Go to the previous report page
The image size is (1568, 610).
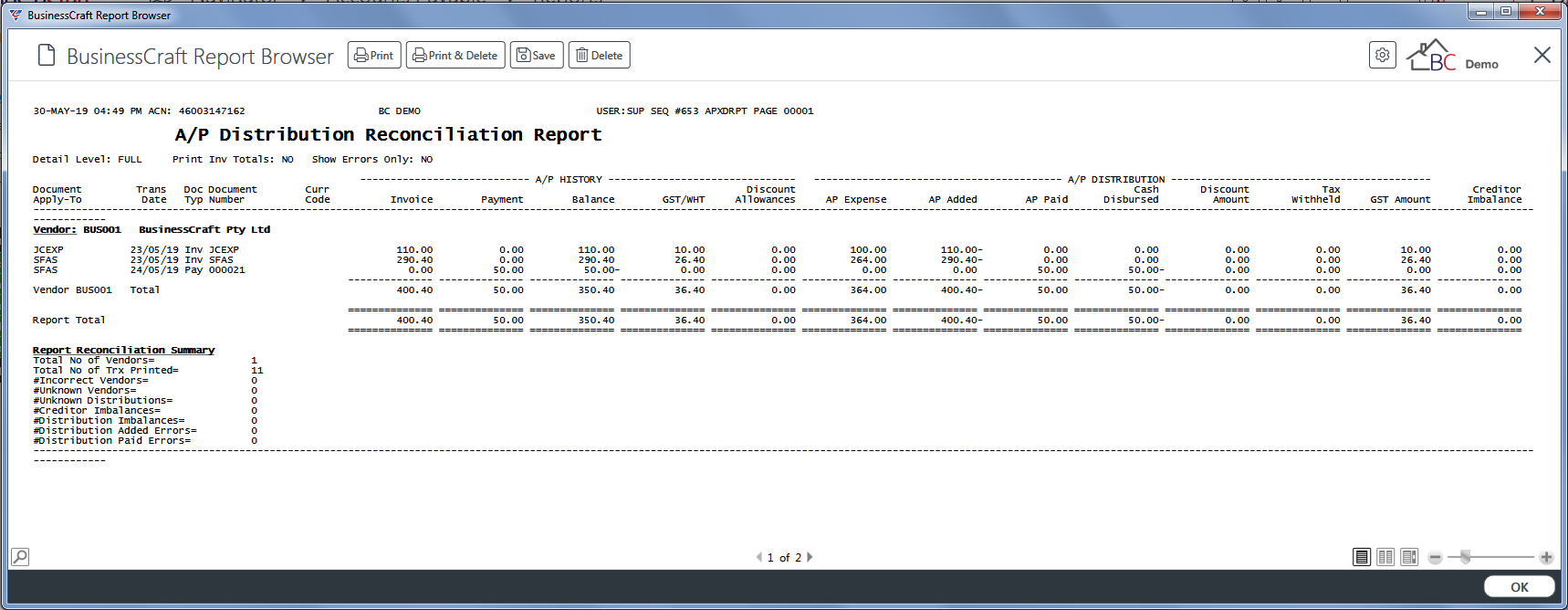(x=758, y=557)
